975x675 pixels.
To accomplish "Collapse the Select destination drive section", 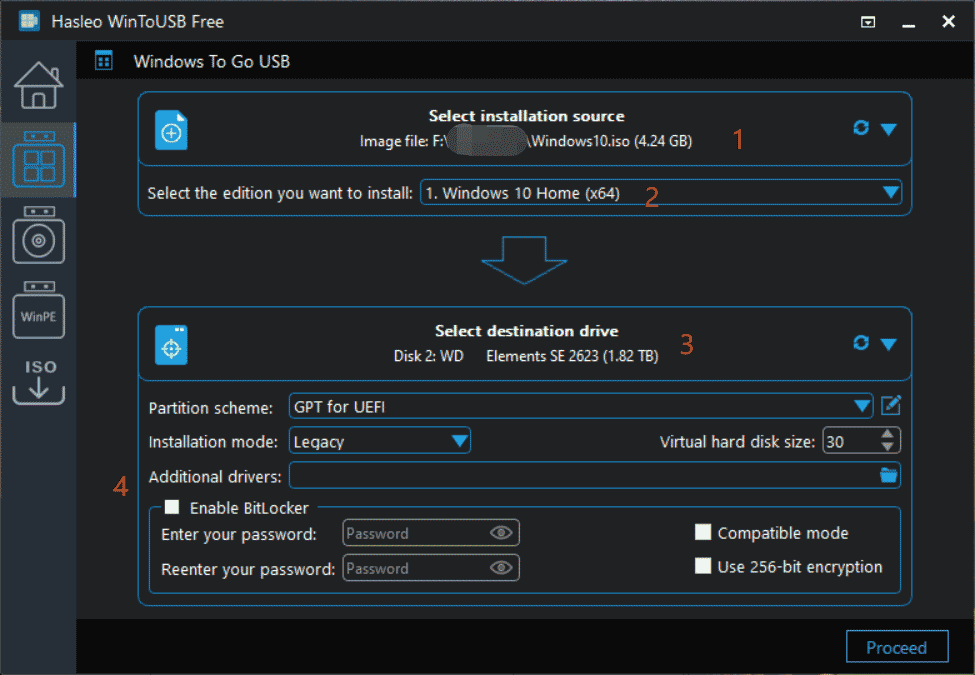I will coord(887,343).
